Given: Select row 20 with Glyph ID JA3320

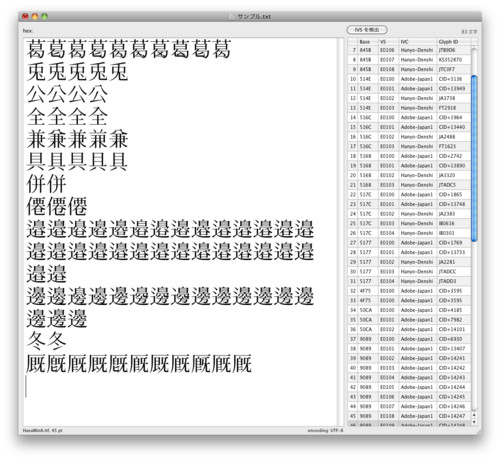Looking at the screenshot, I should (x=409, y=175).
